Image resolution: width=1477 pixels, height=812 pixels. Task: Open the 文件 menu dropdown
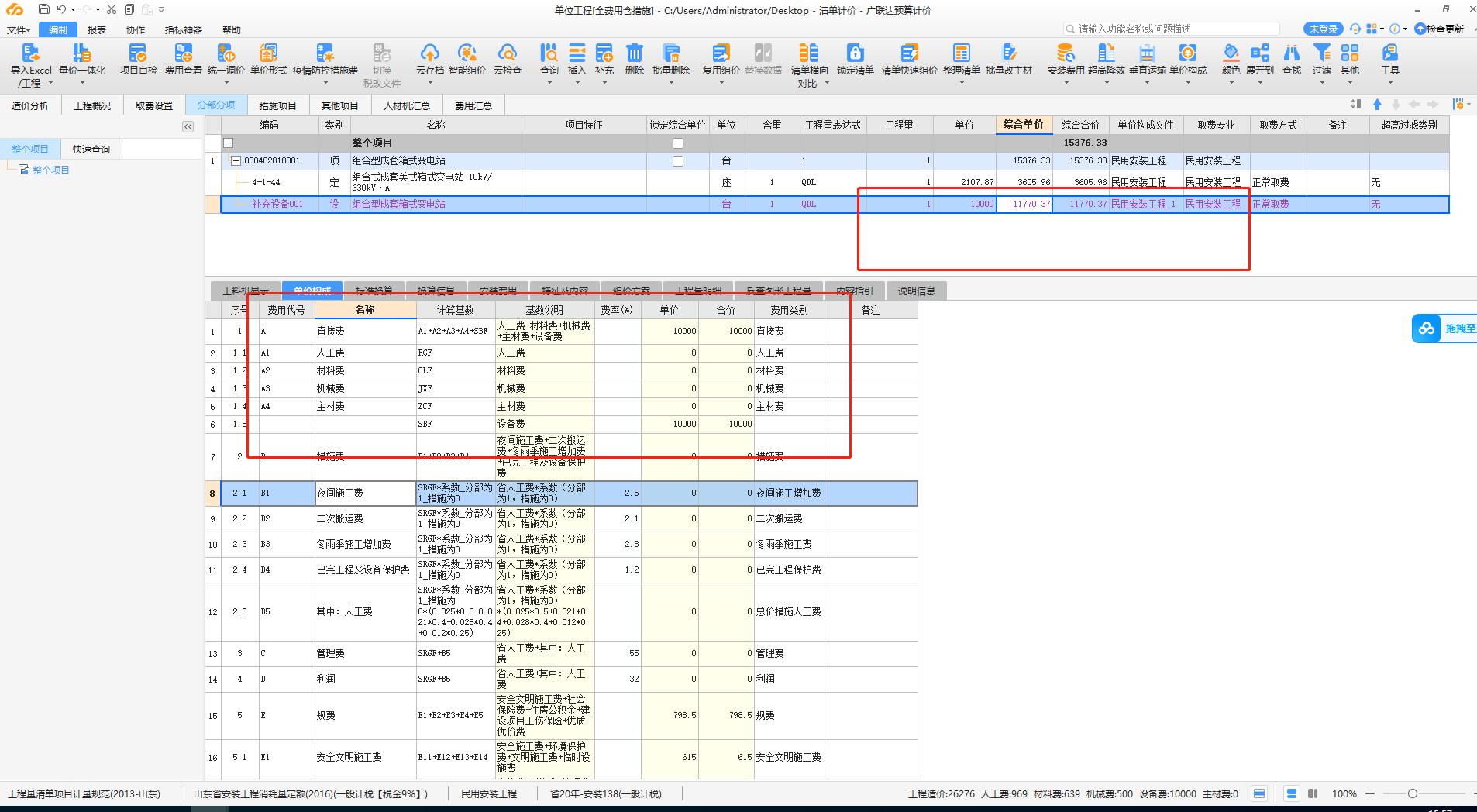[19, 29]
